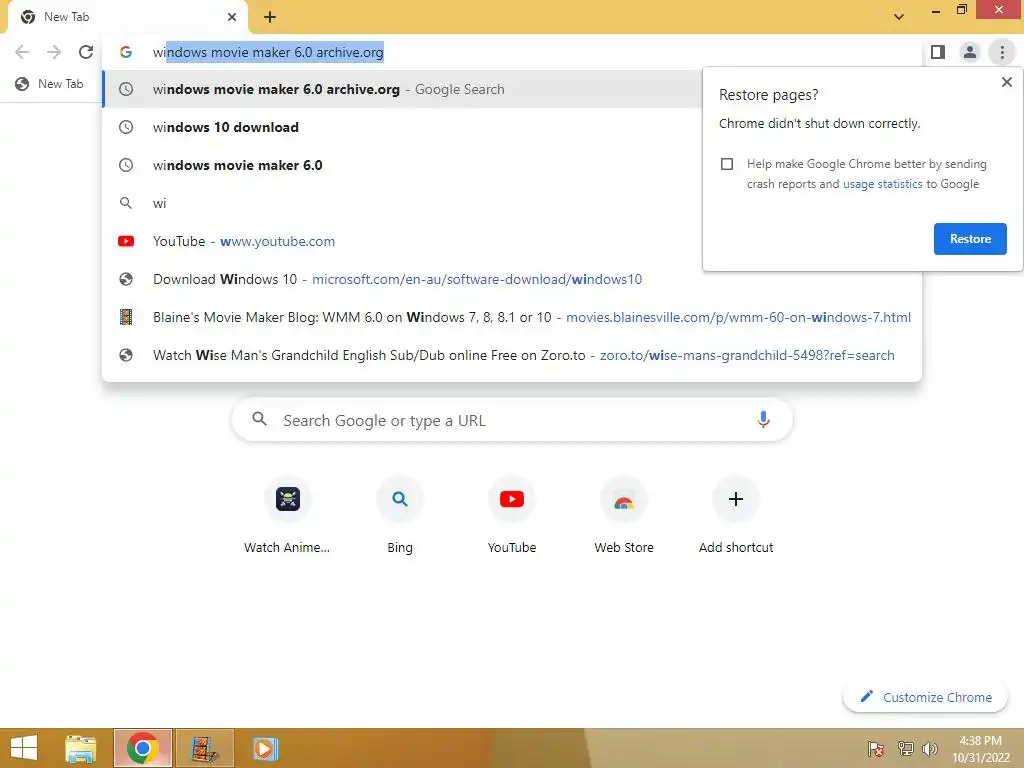Open the tab search chevron in title bar

point(899,17)
